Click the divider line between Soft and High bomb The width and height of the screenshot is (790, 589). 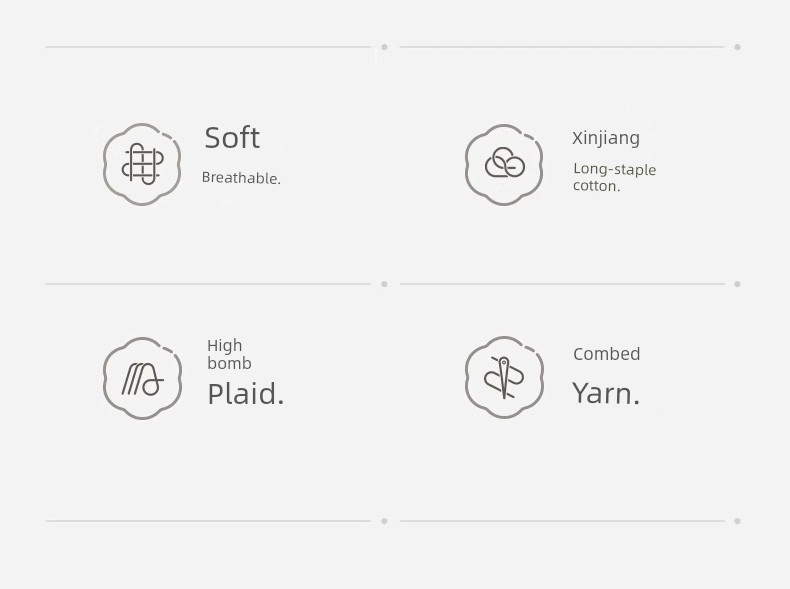pyautogui.click(x=208, y=284)
